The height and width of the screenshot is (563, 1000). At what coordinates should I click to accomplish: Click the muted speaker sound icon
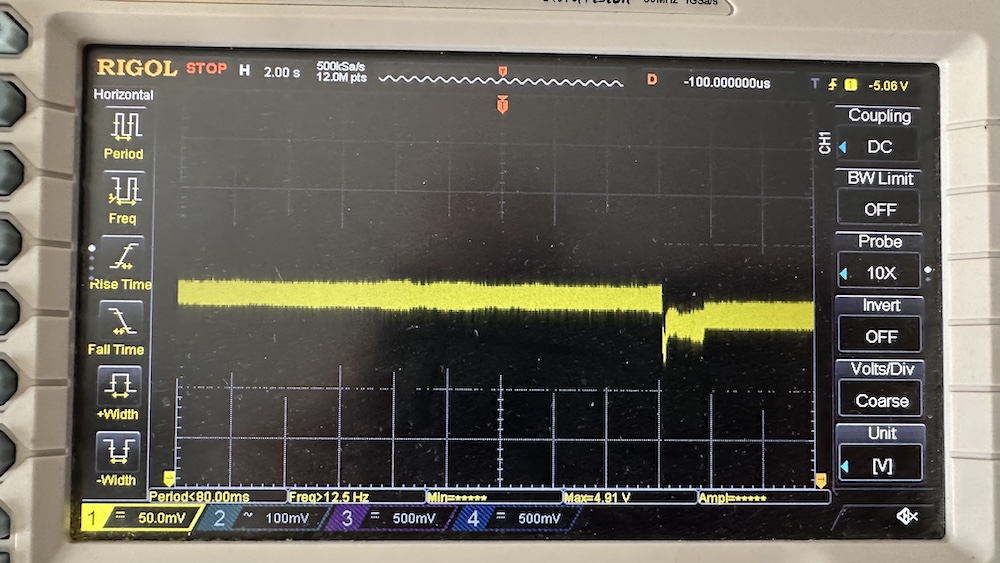click(x=906, y=516)
